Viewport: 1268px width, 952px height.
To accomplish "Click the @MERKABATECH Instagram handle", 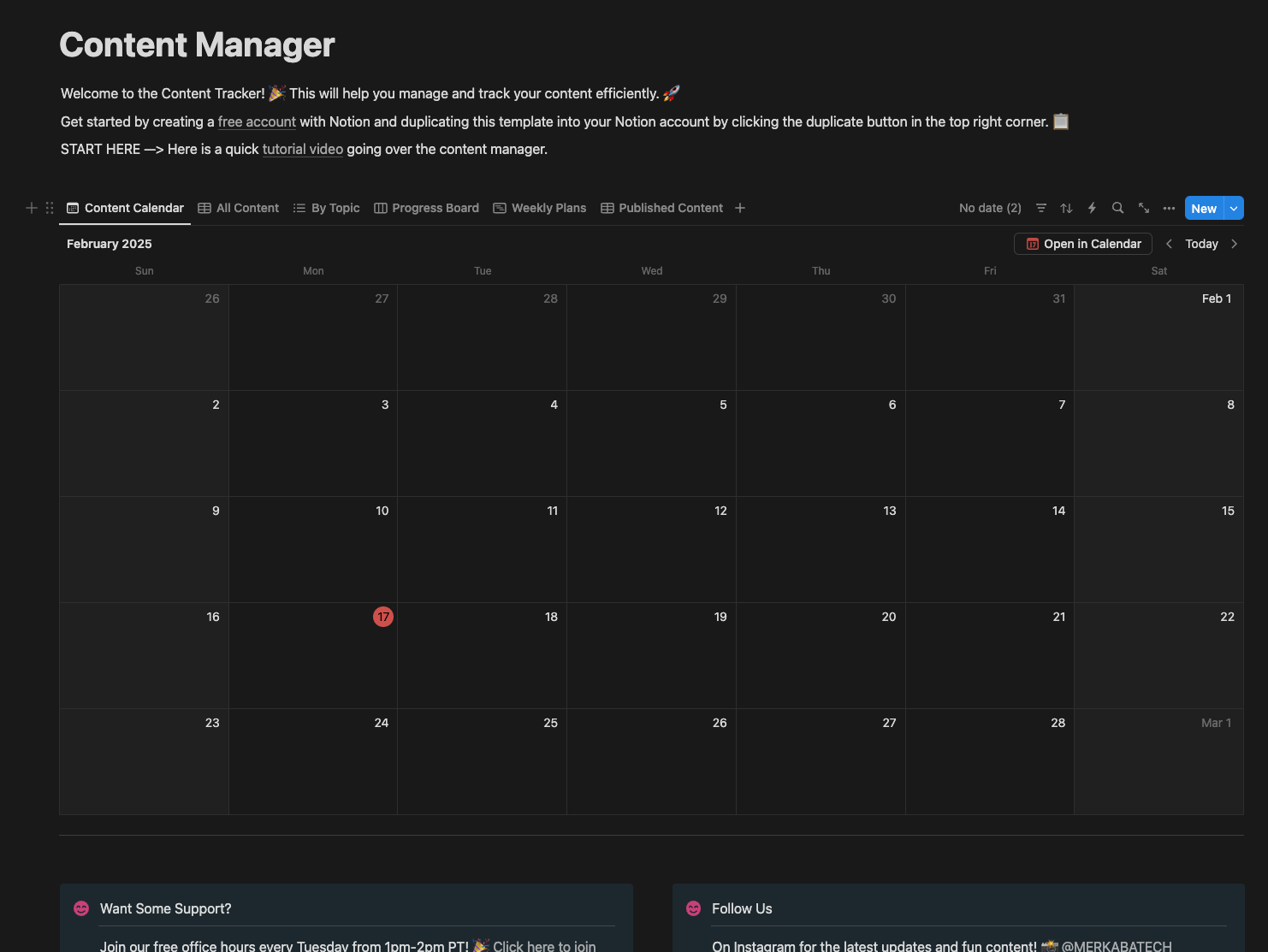I will 1117,946.
